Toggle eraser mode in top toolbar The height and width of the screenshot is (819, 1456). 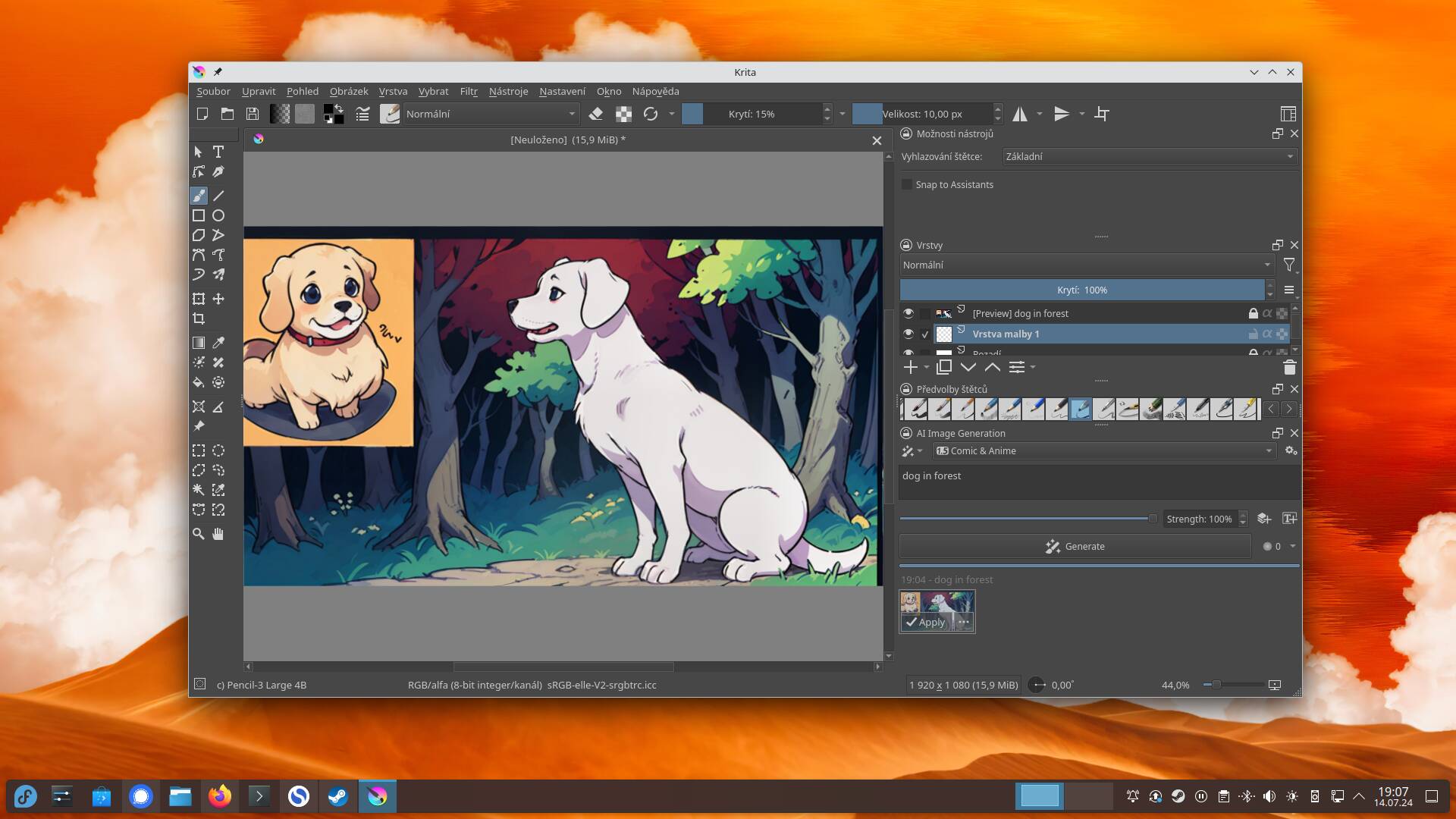pos(596,114)
